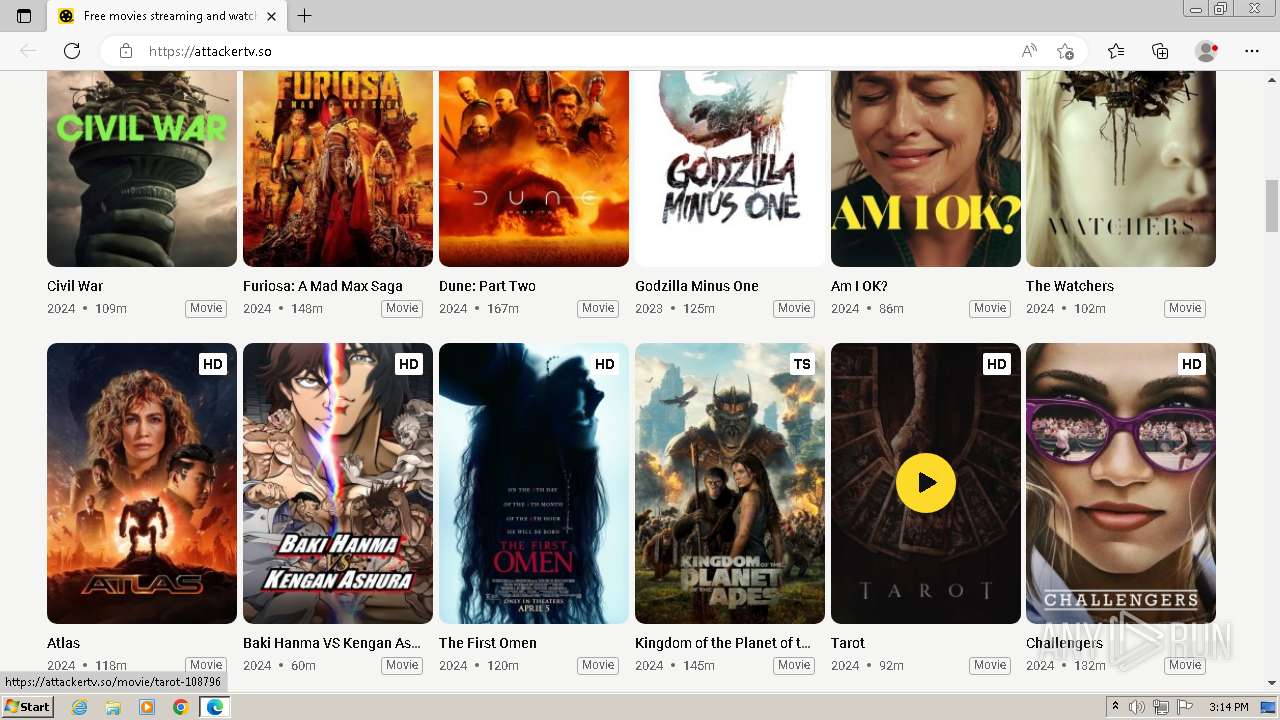Viewport: 1280px width, 720px height.
Task: Open The Watchers poster
Action: click(x=1121, y=168)
